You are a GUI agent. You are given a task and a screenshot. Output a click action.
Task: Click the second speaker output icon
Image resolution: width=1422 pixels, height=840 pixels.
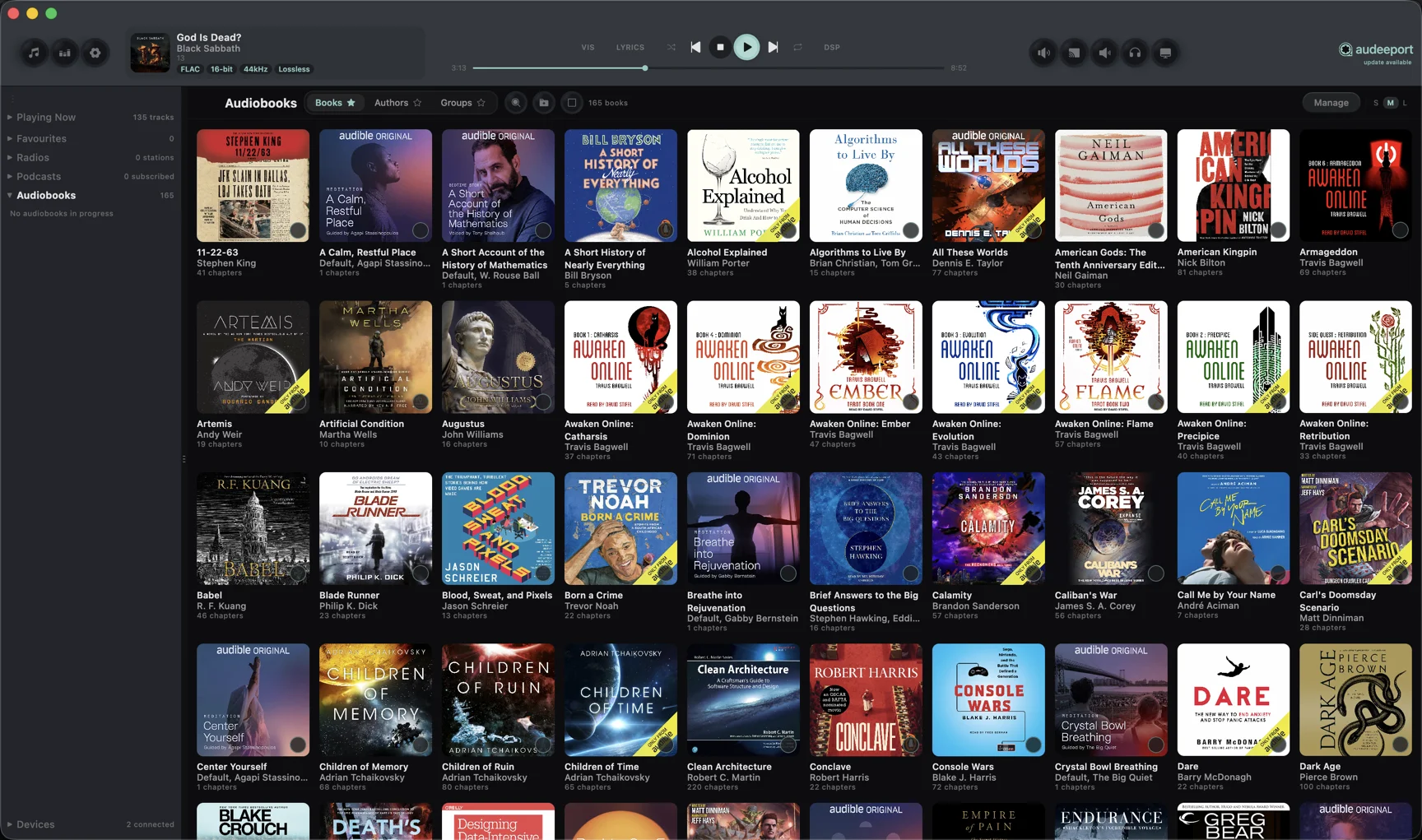[x=1104, y=53]
